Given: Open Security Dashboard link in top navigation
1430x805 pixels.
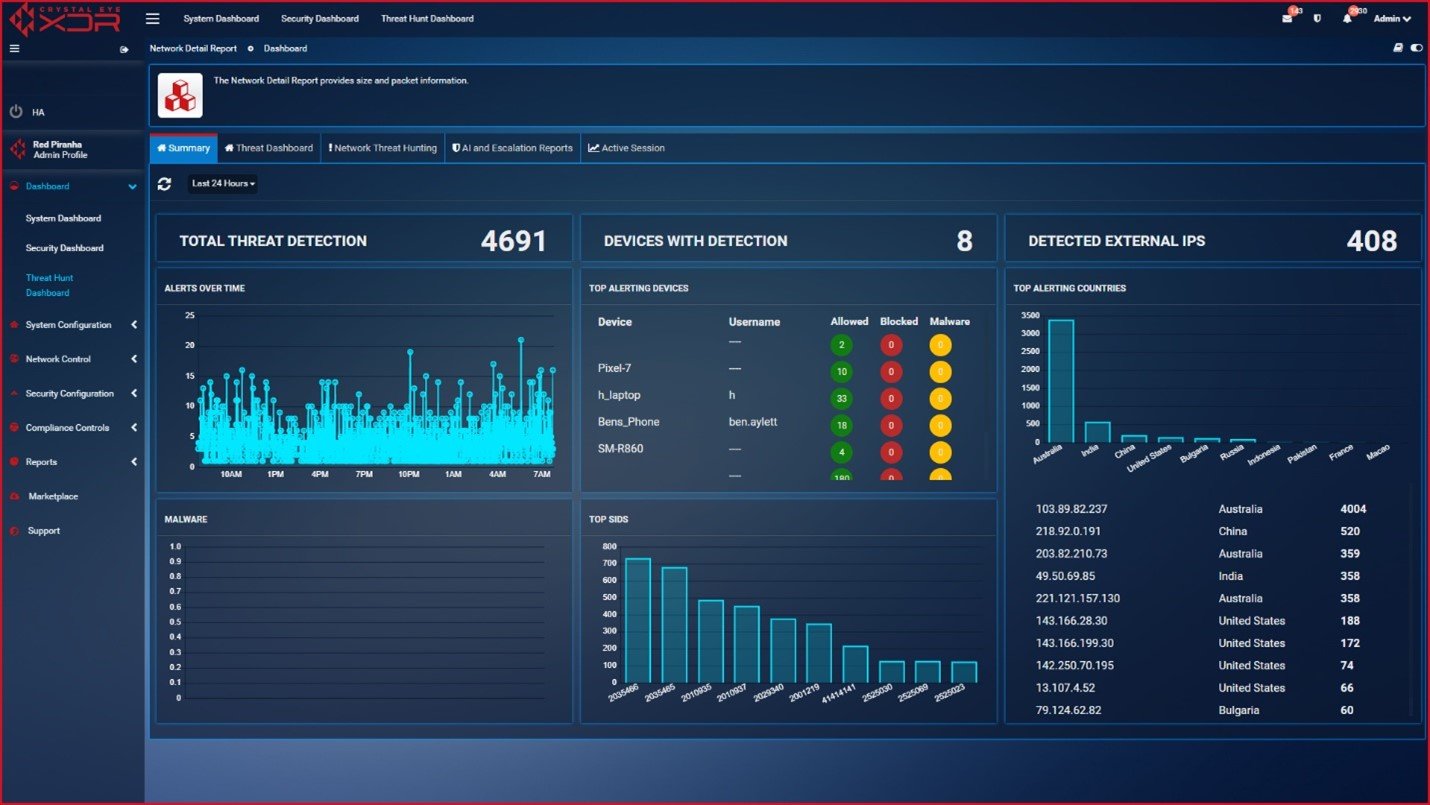Looking at the screenshot, I should tap(318, 19).
